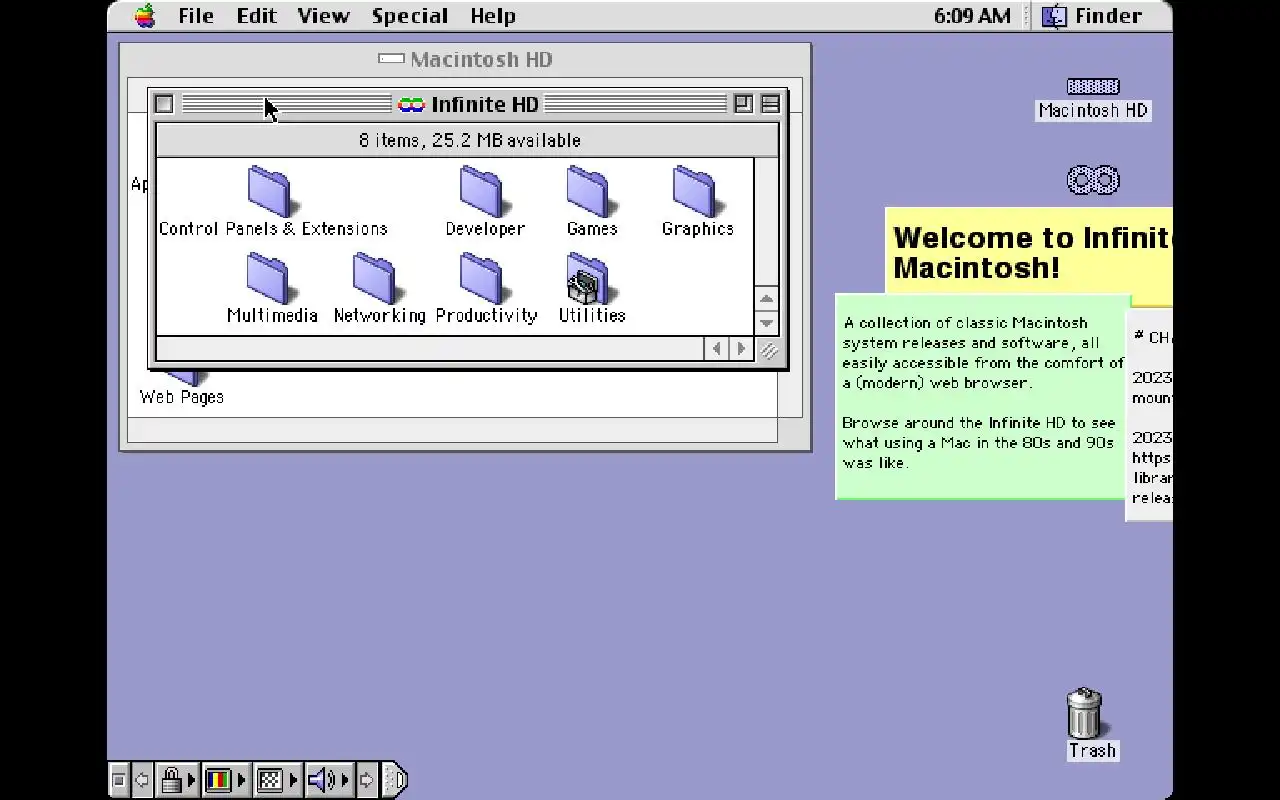Click the Infinite HD scroll down arrow
1280x800 pixels.
coord(766,323)
